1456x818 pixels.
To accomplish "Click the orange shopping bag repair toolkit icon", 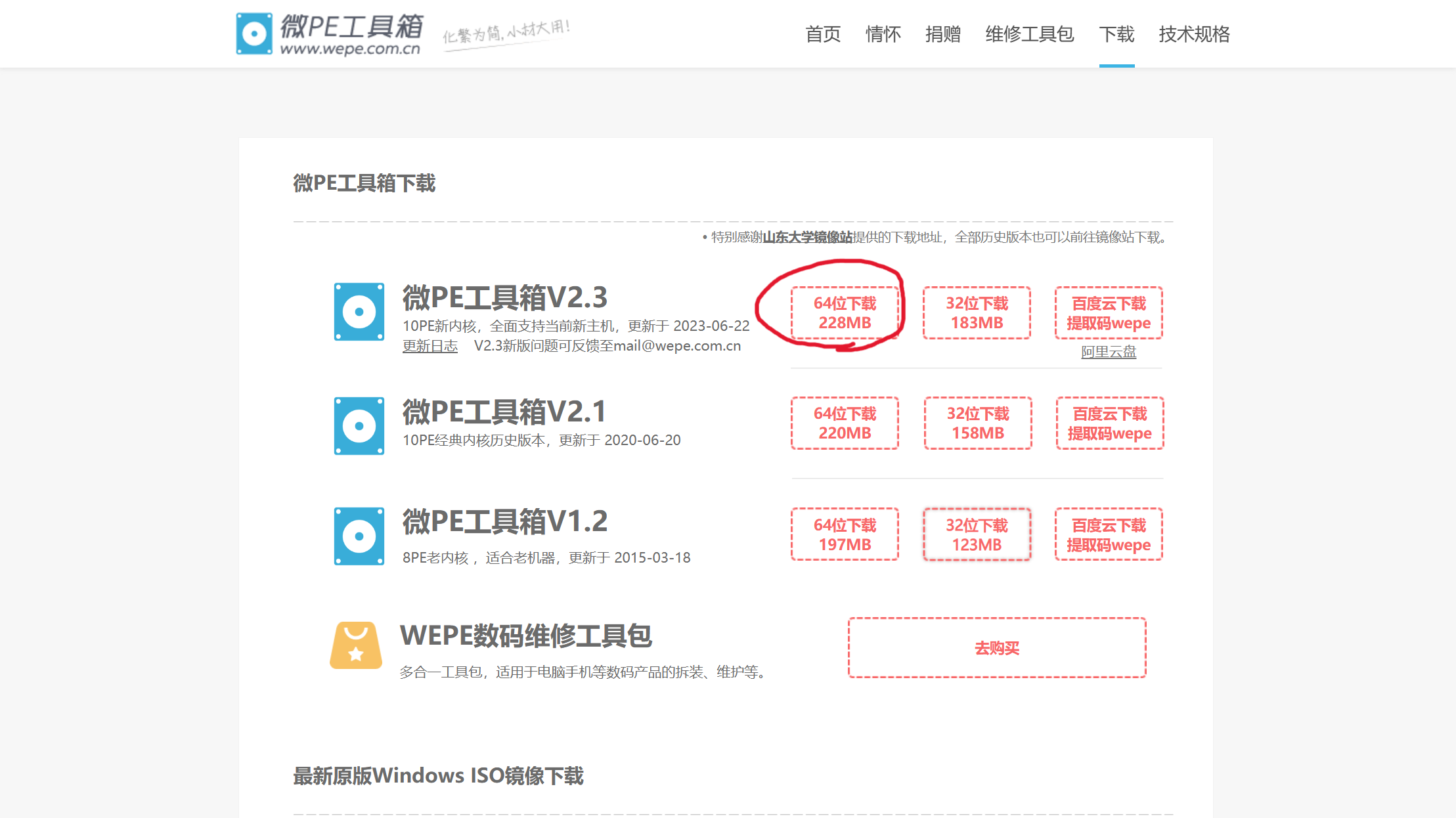I will [x=356, y=645].
